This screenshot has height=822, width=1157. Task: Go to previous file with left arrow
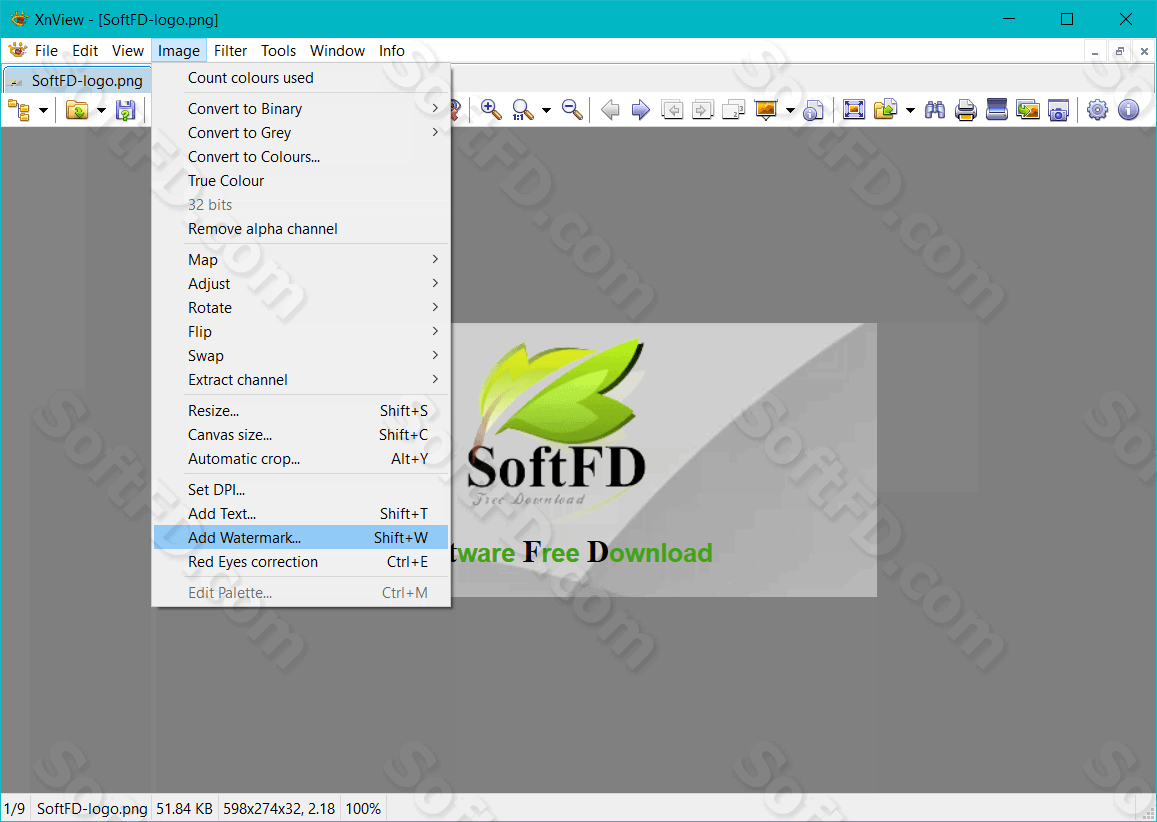[609, 110]
